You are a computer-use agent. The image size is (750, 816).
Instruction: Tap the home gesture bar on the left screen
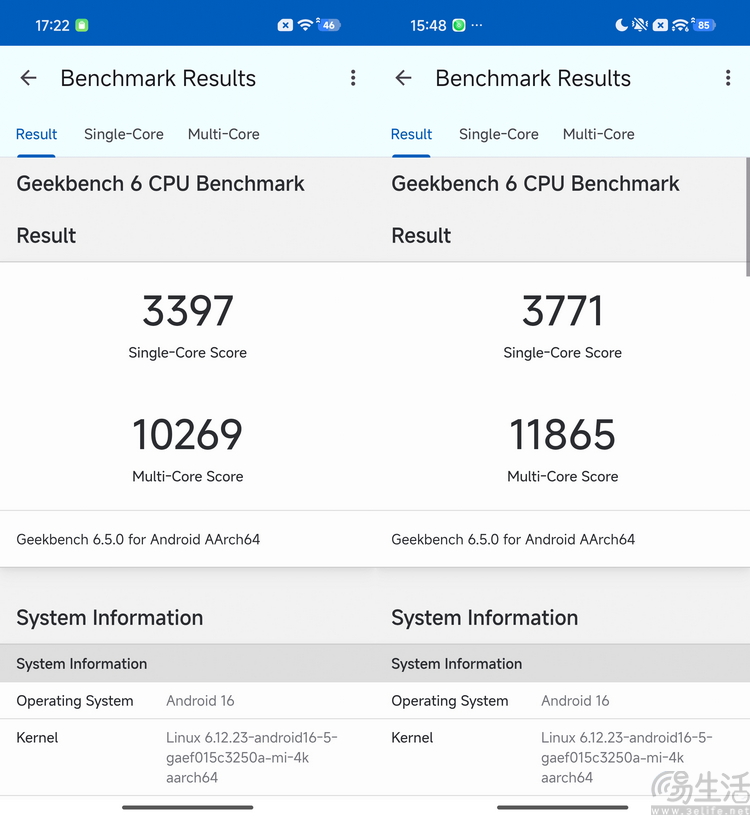(x=187, y=807)
